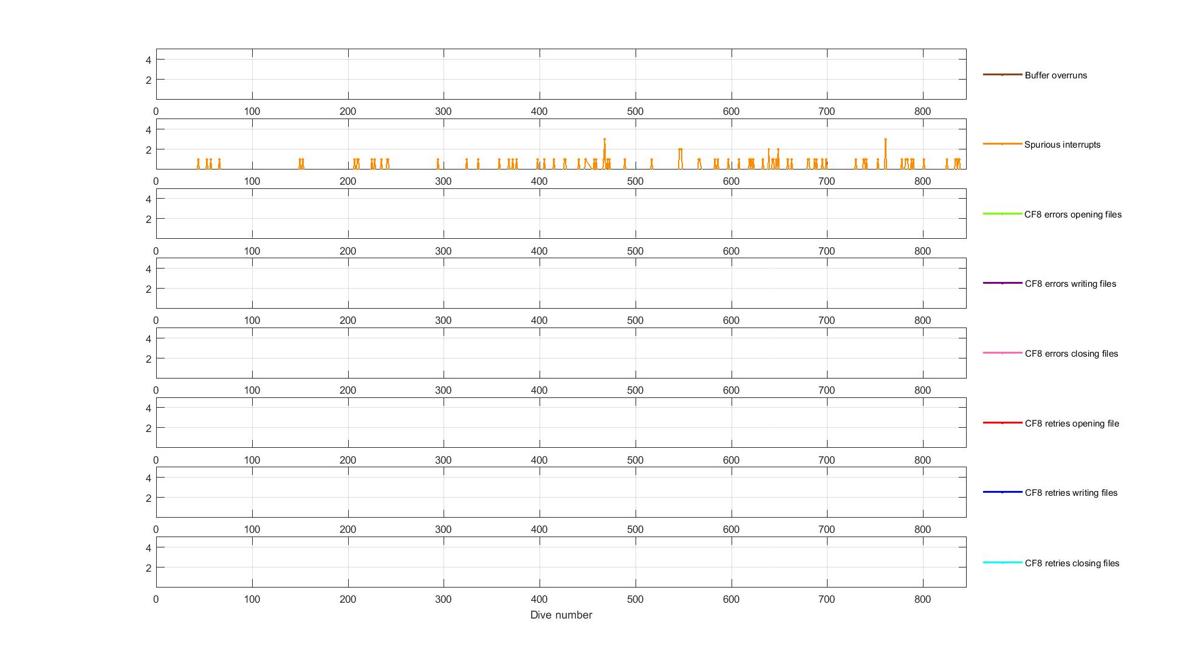Click the Buffer overruns legend label
Viewport: 1200px width, 660px height.
click(1055, 75)
